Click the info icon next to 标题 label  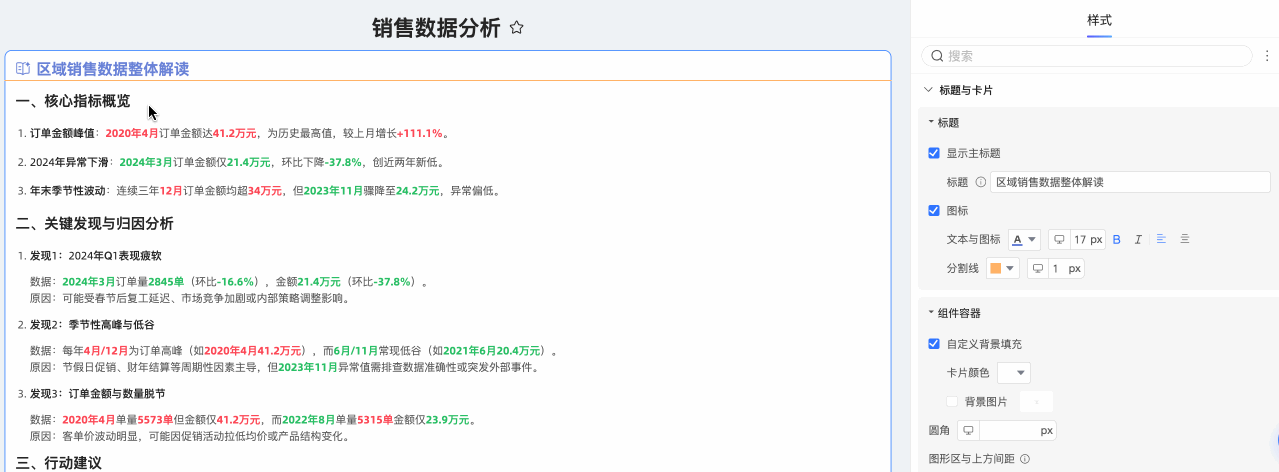(x=980, y=182)
